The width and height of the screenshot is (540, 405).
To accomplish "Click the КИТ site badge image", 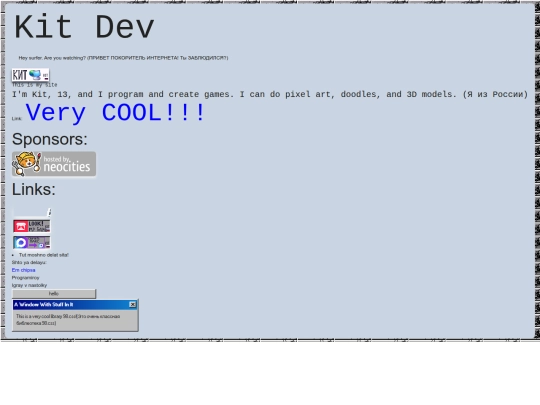I will coord(31,75).
